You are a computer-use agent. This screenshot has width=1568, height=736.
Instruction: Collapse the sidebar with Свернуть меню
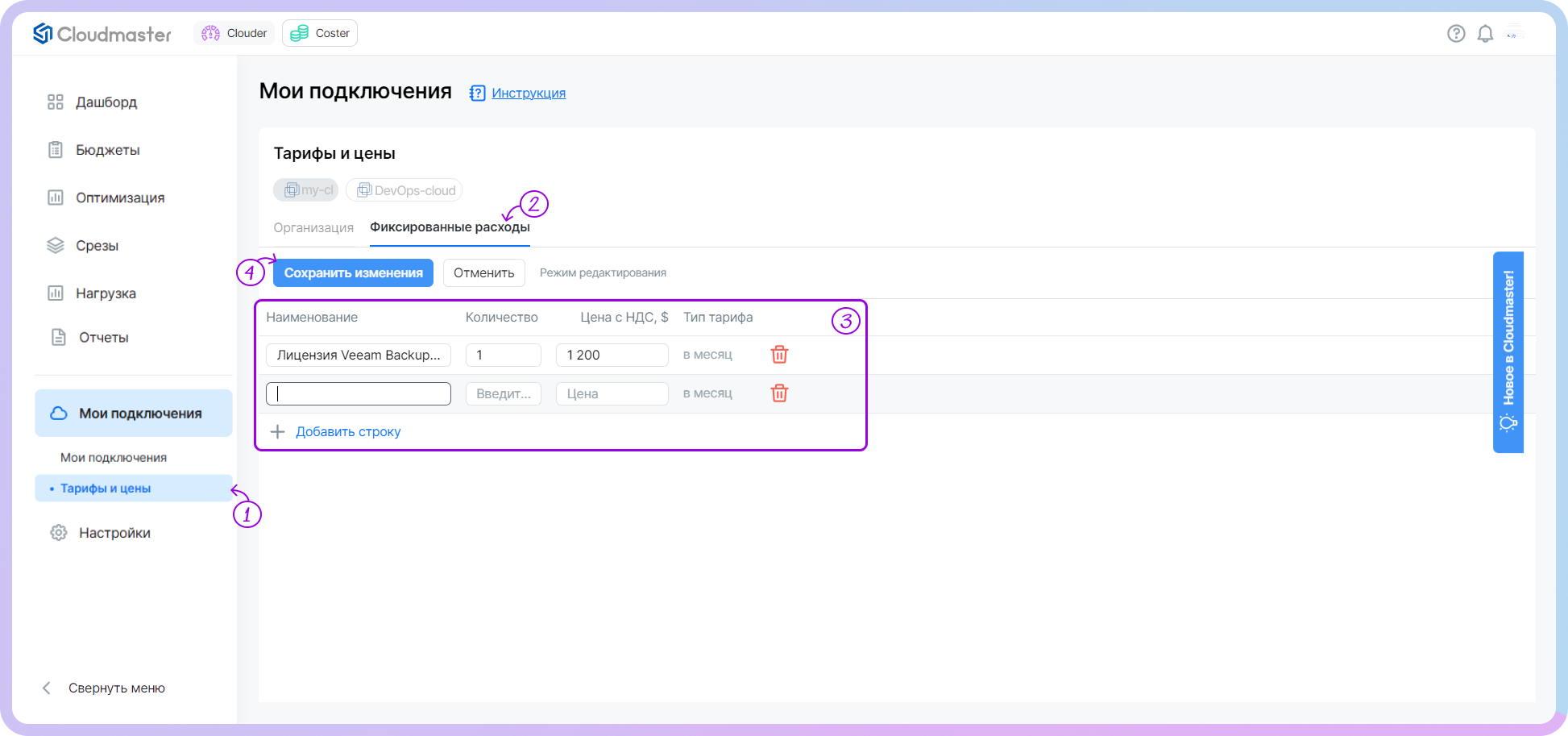[x=116, y=688]
